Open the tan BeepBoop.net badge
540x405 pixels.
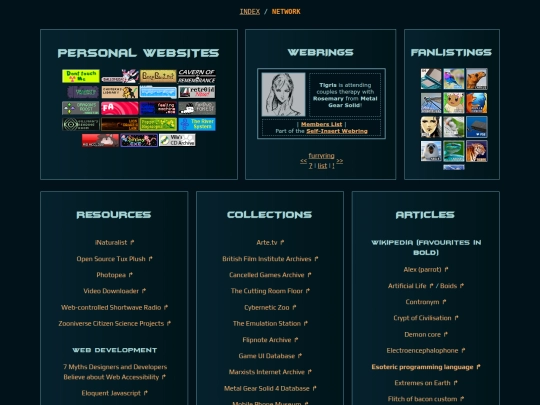coord(158,76)
